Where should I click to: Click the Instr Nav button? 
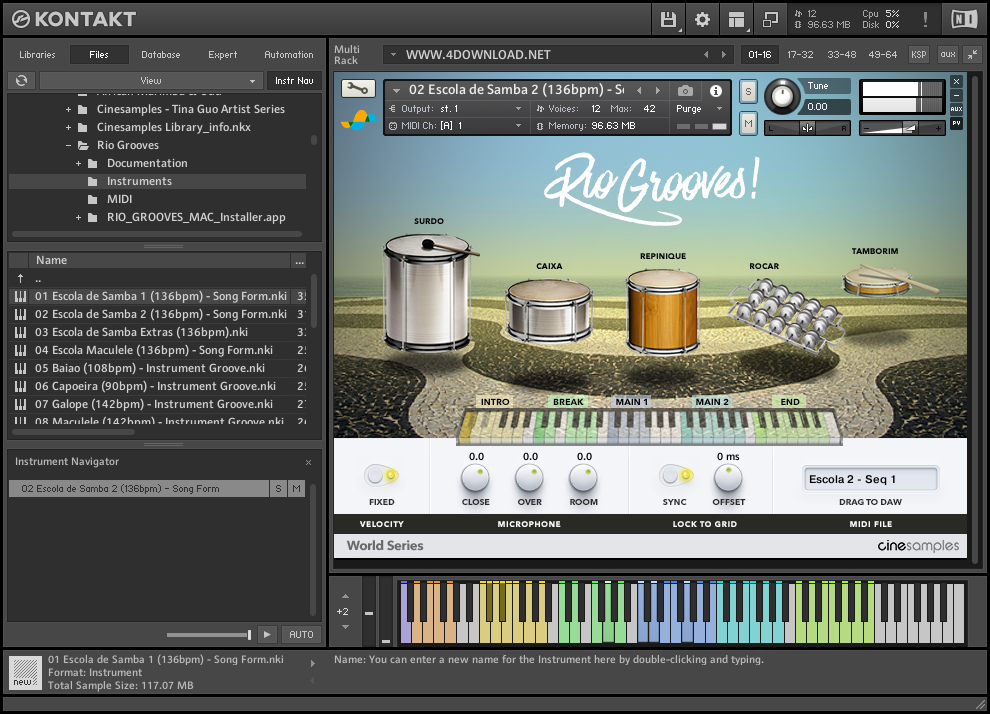pos(294,81)
